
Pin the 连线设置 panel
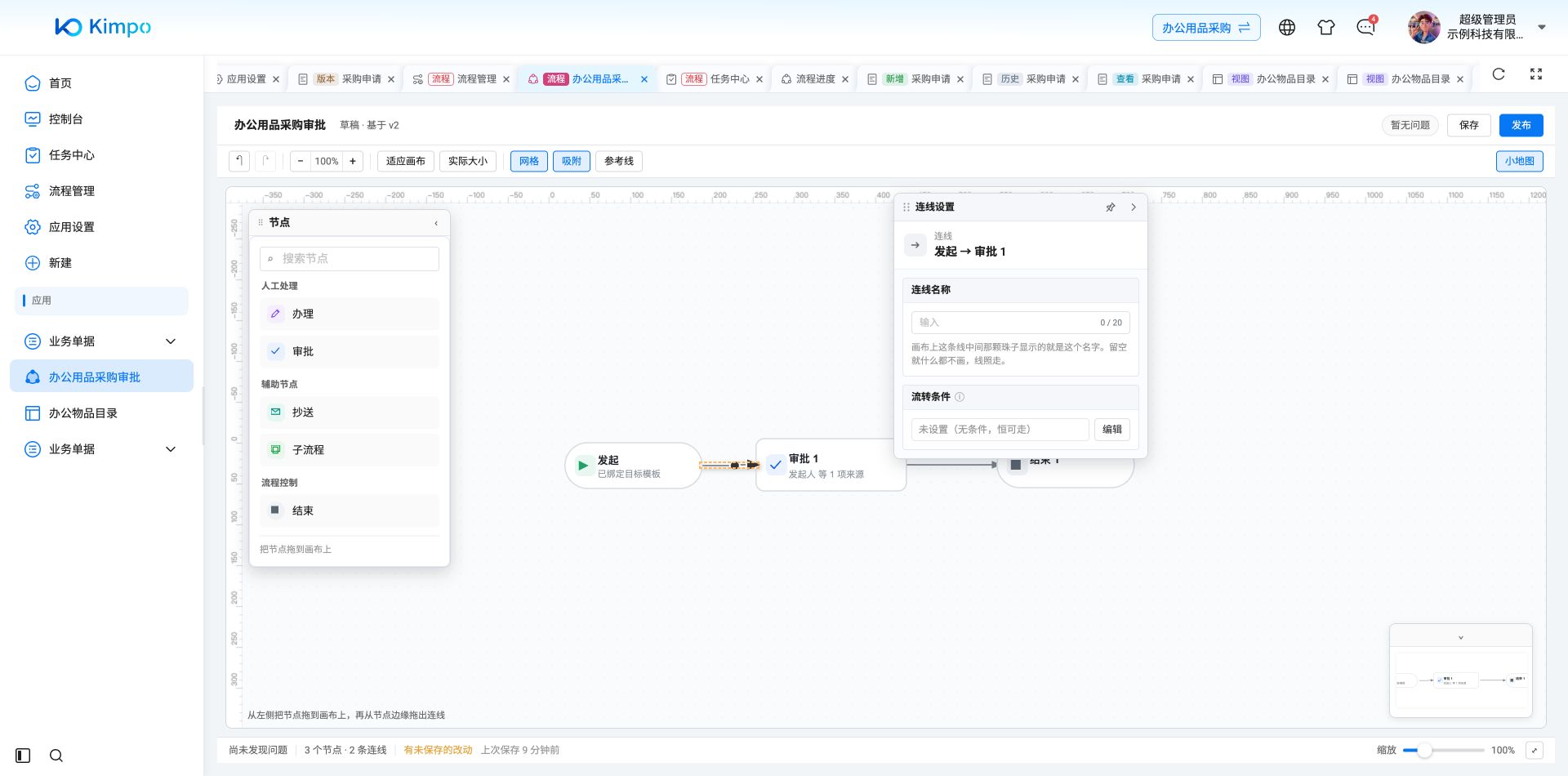pyautogui.click(x=1111, y=207)
